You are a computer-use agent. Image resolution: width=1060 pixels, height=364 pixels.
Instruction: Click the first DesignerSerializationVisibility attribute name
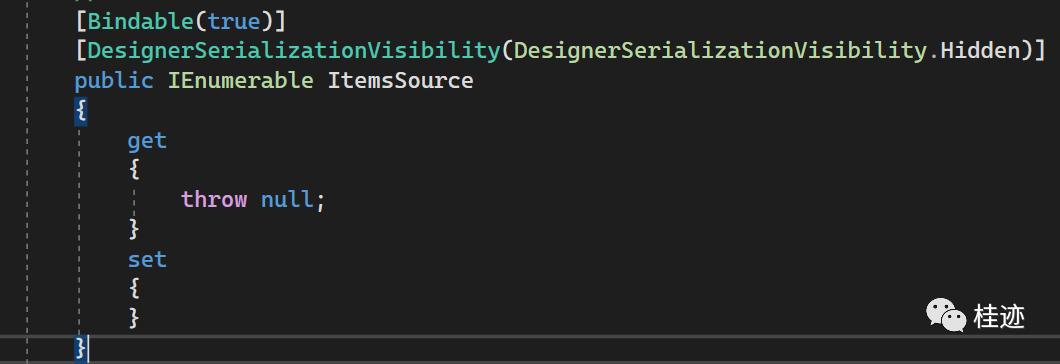(x=293, y=51)
